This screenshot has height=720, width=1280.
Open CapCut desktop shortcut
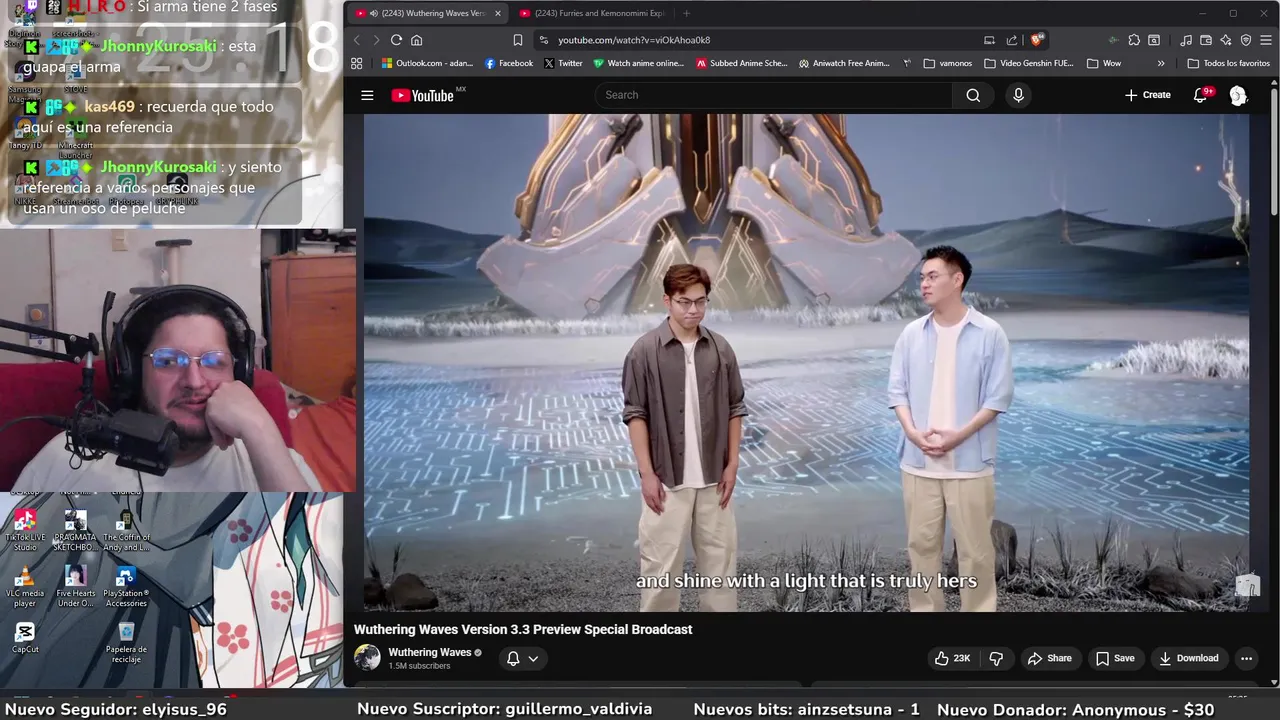pos(25,638)
